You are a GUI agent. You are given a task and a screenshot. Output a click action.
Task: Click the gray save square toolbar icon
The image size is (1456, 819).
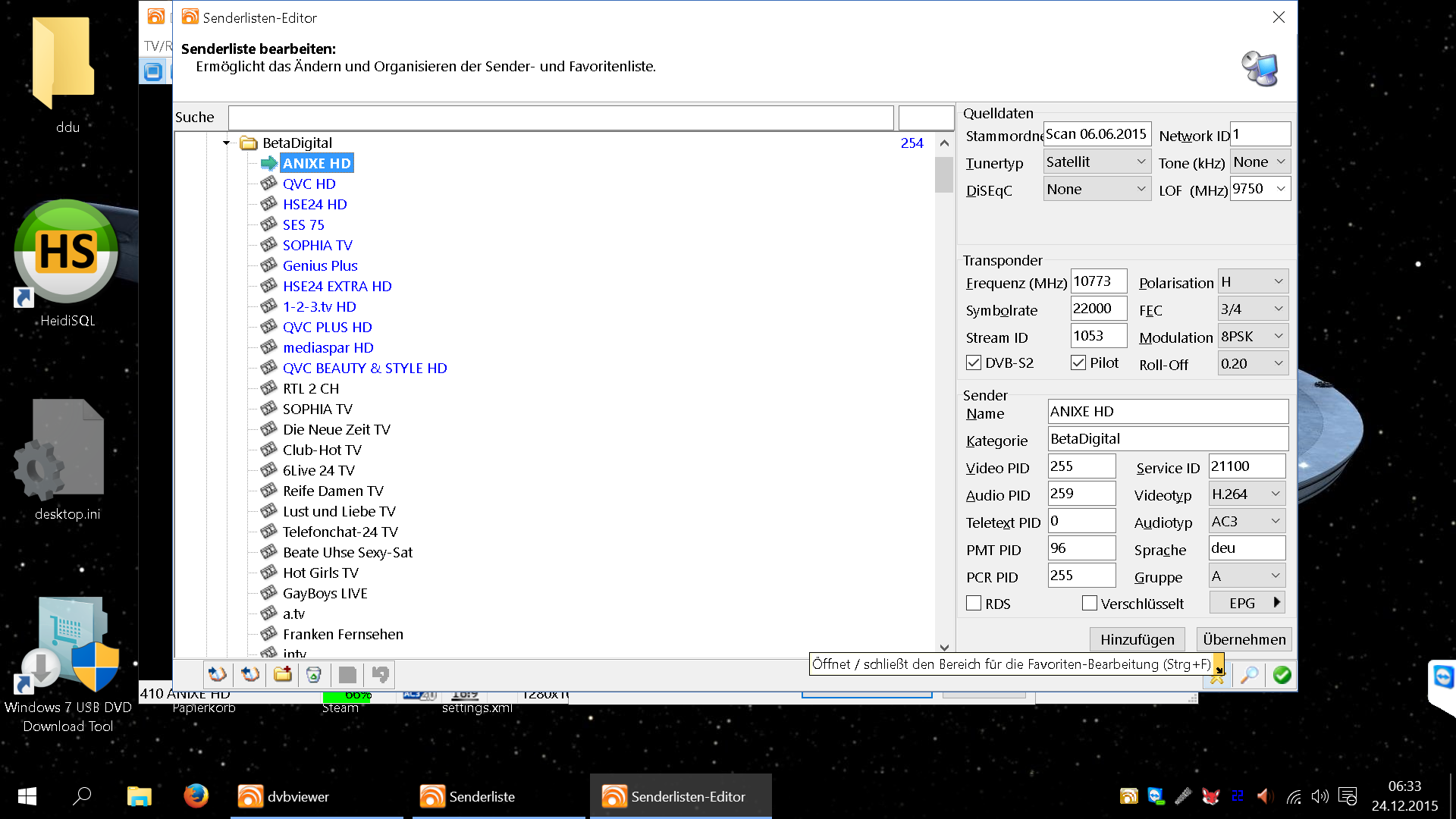click(347, 674)
